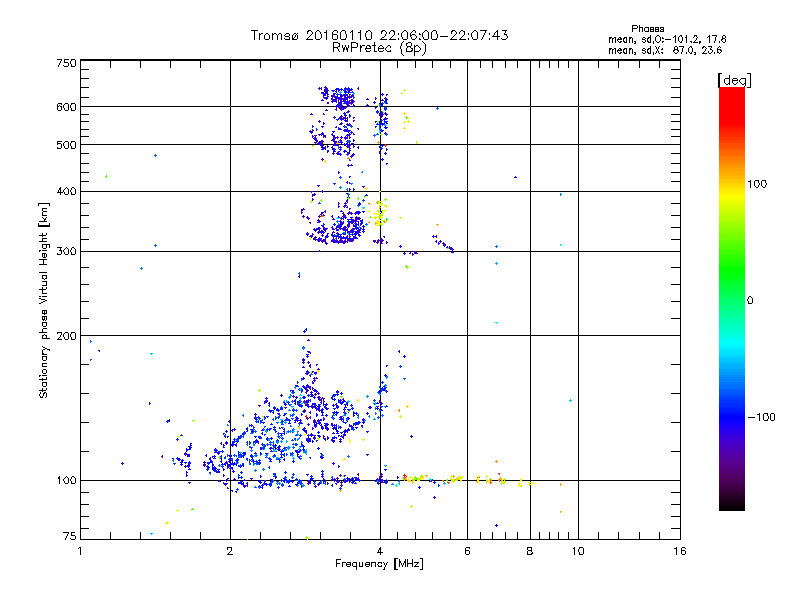The height and width of the screenshot is (600, 800).
Task: Click the "1" frequency axis tick label
Action: [x=80, y=551]
